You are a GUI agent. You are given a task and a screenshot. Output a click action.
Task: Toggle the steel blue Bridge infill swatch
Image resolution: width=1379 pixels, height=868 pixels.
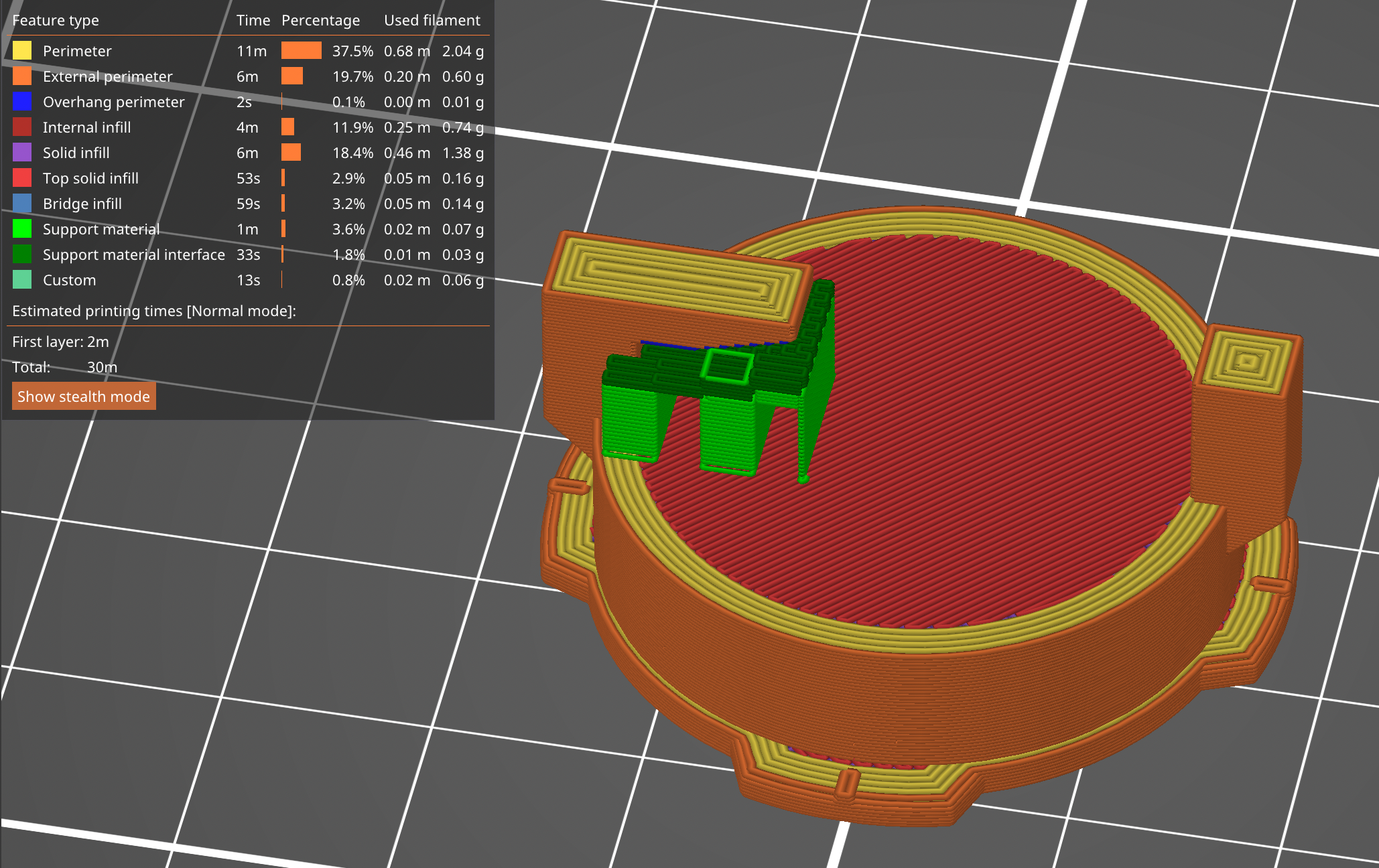22,204
